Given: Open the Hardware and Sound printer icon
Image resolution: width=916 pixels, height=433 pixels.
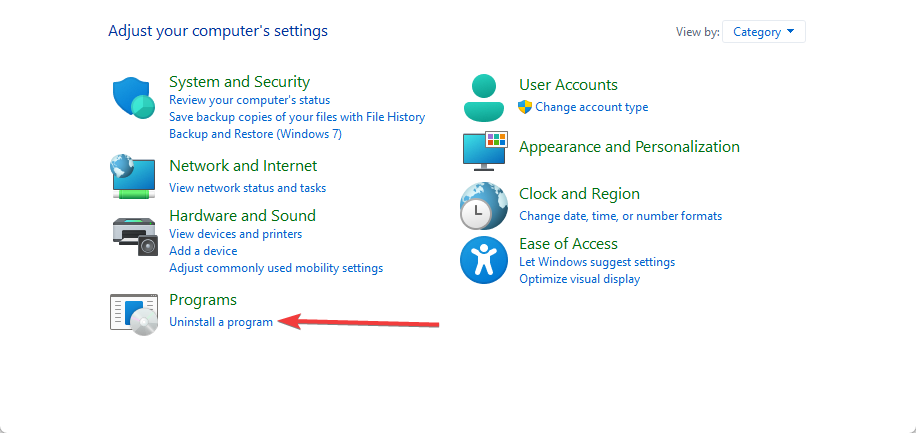Looking at the screenshot, I should pos(135,236).
